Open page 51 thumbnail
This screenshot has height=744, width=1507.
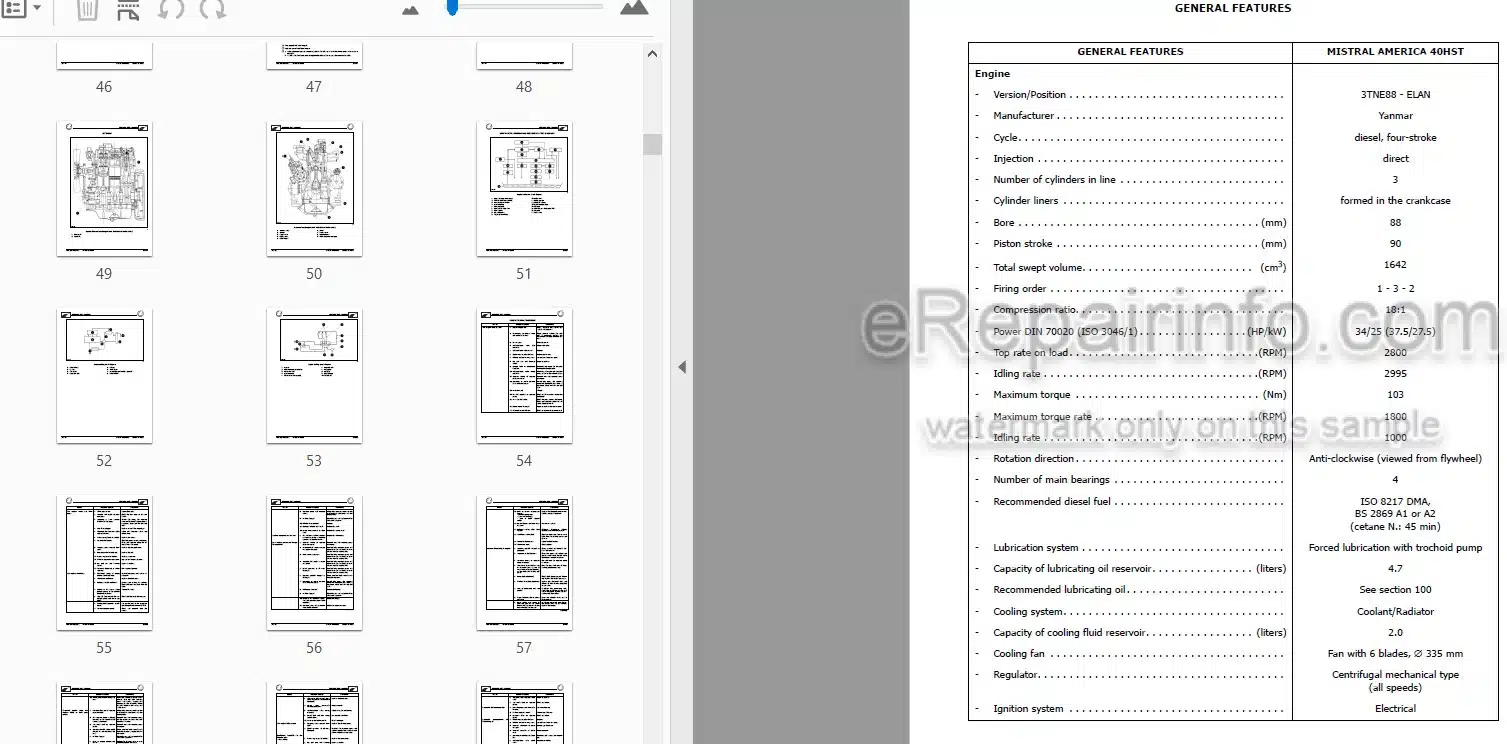coord(524,189)
